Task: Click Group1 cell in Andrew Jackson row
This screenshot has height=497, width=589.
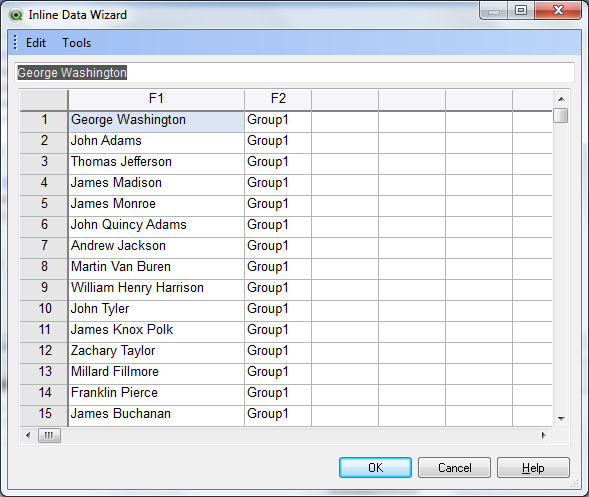Action: click(278, 248)
